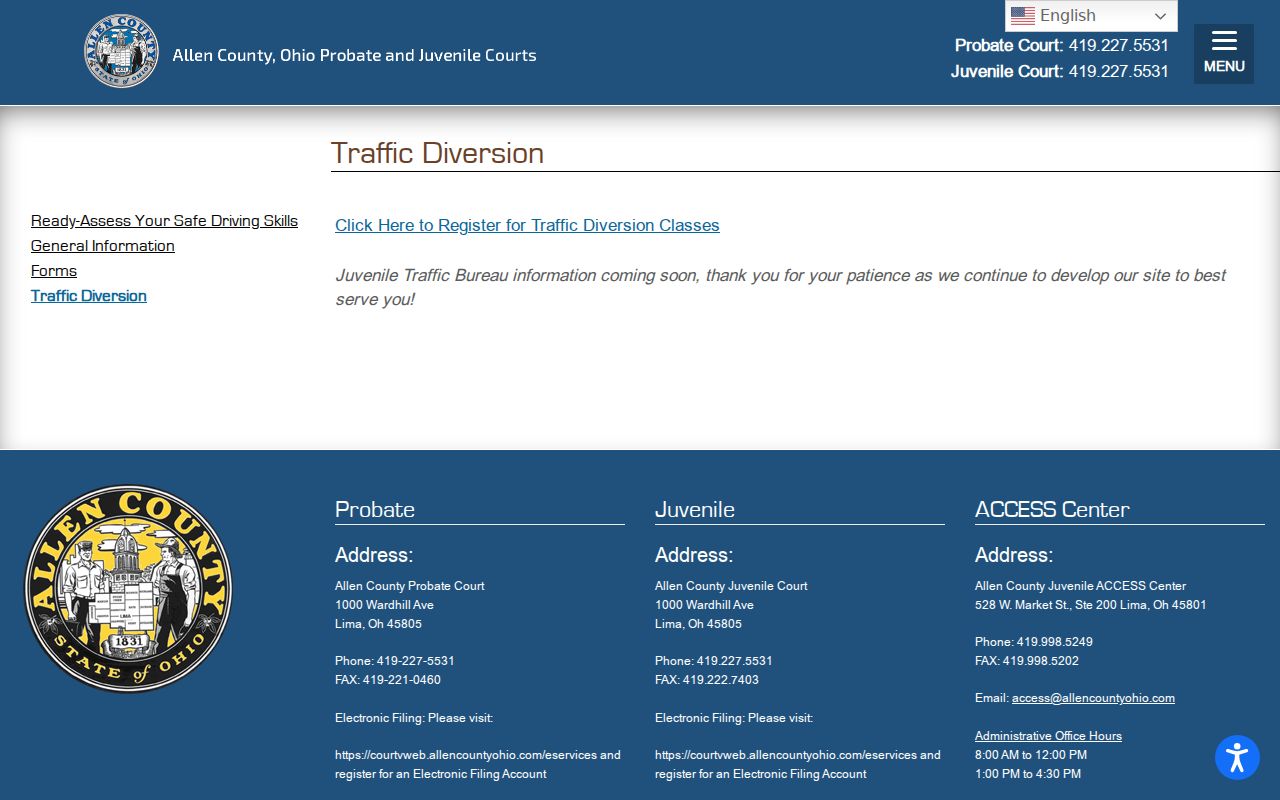1280x800 pixels.
Task: Click the Juvenile footer heading
Action: pyautogui.click(x=695, y=509)
